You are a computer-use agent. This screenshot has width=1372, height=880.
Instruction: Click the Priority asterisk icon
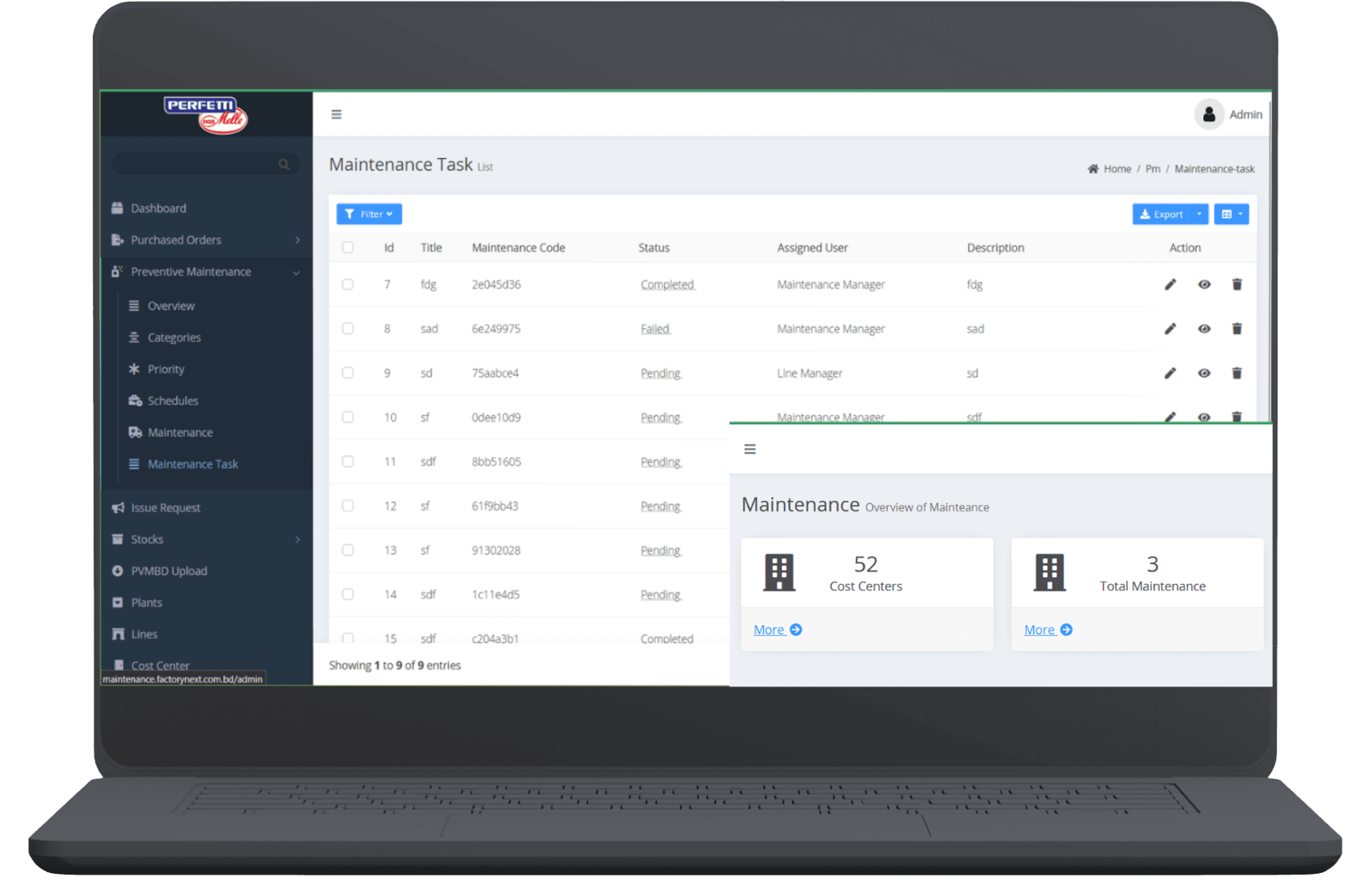coord(135,369)
